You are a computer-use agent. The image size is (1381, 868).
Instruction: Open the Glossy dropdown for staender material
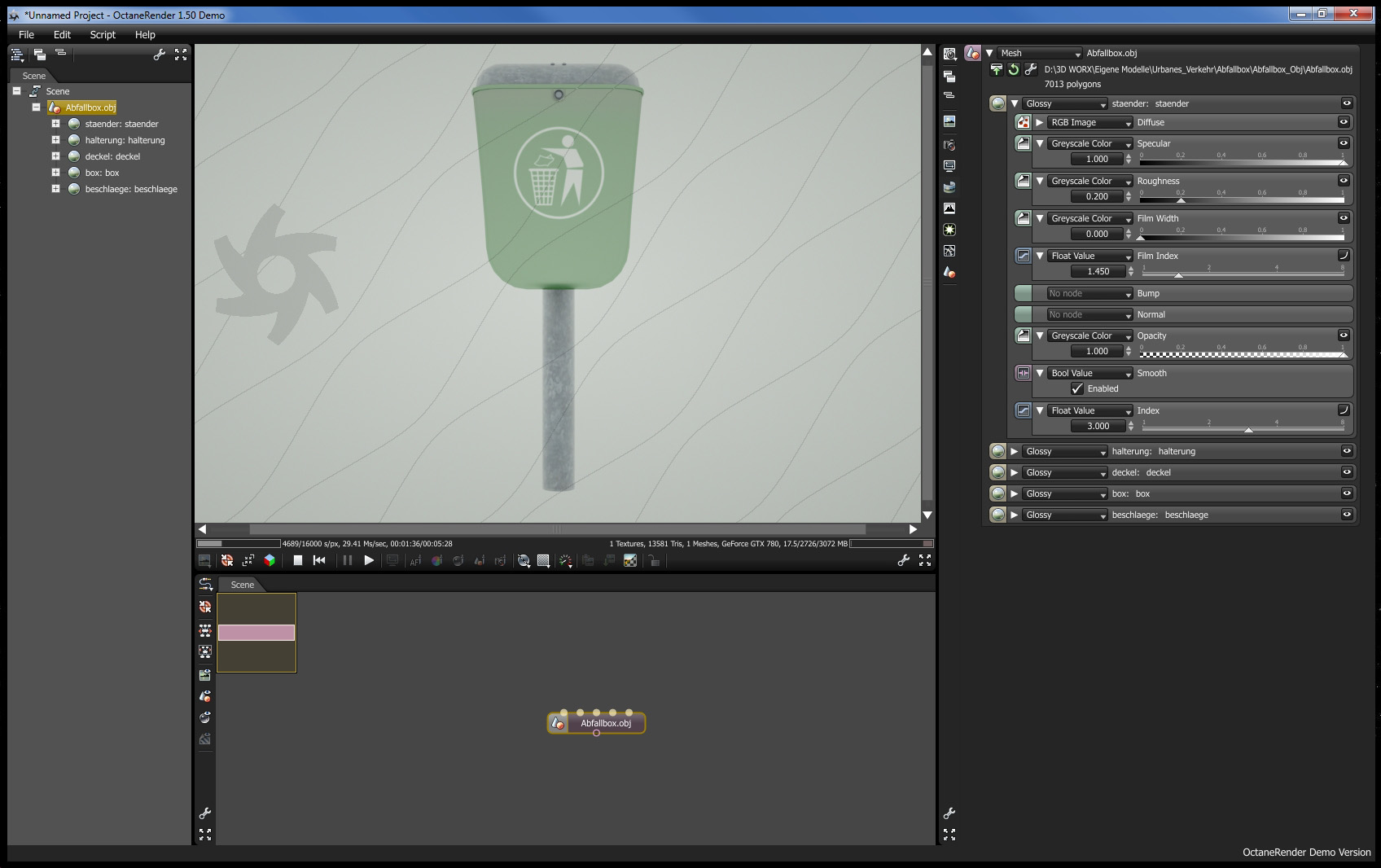click(x=1065, y=104)
